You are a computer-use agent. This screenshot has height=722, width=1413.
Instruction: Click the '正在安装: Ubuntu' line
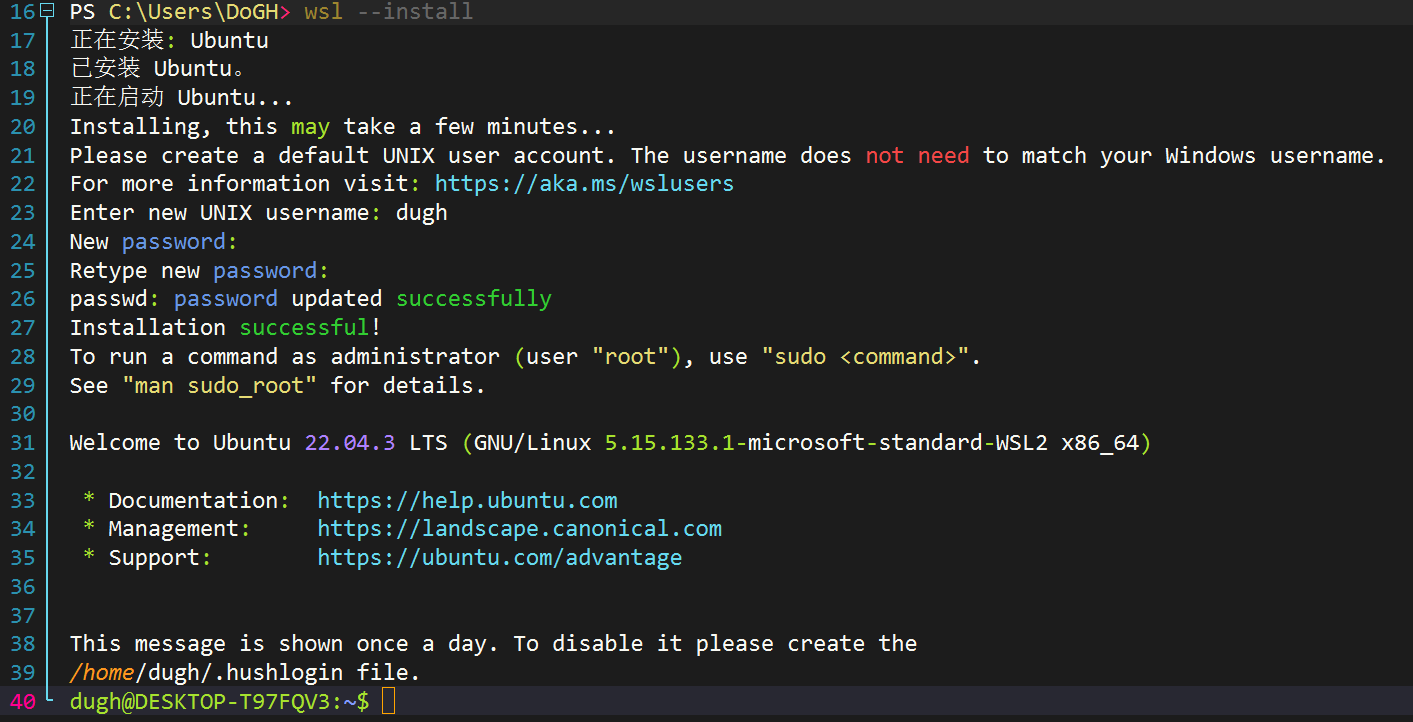(x=169, y=41)
